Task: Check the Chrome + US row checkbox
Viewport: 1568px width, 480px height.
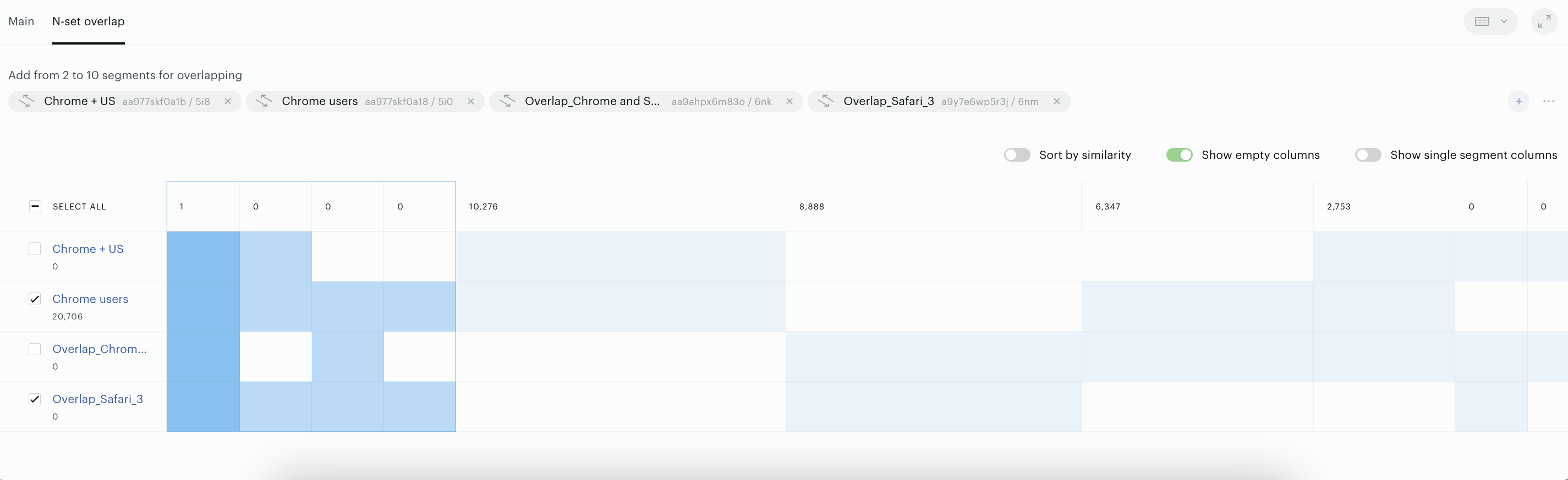Action: pyautogui.click(x=35, y=249)
